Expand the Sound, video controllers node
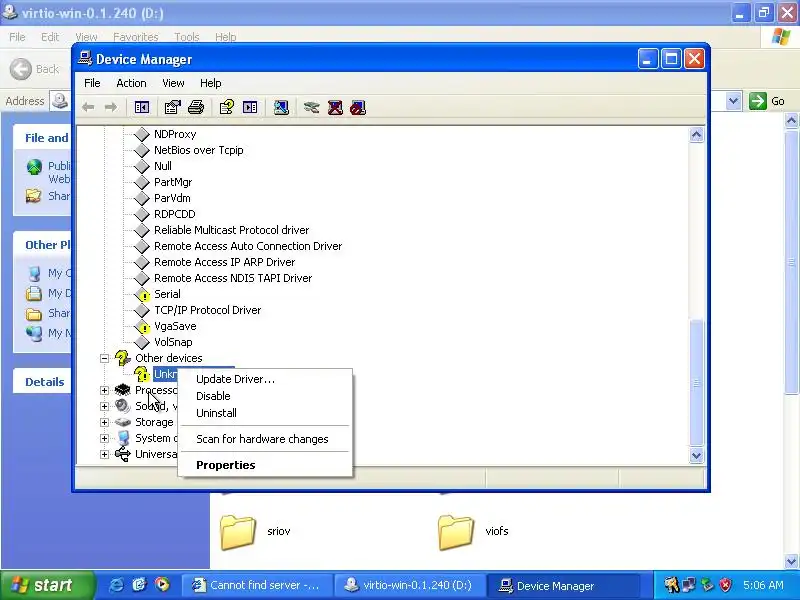This screenshot has height=600, width=800. coord(104,406)
